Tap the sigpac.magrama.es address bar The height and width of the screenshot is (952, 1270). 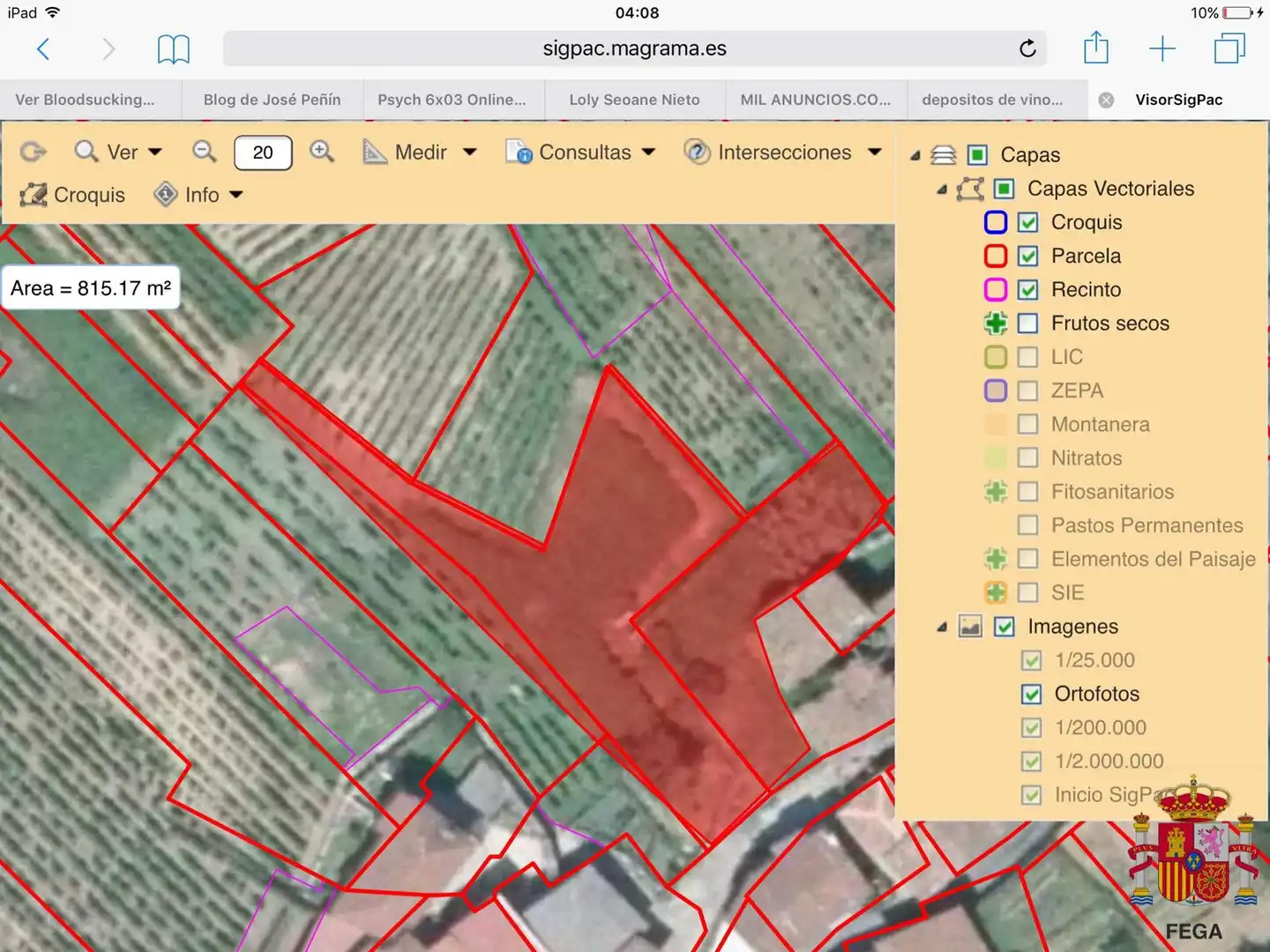point(635,48)
